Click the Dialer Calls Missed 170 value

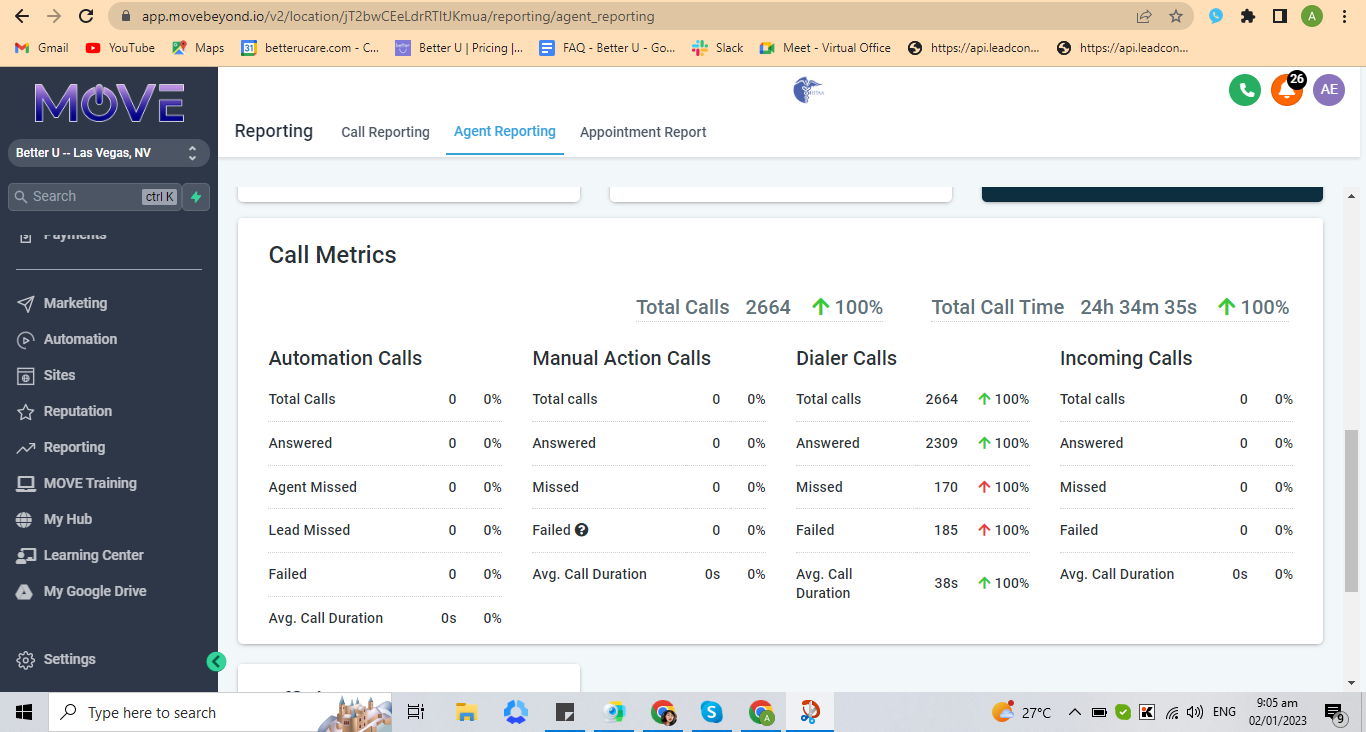[x=946, y=487]
